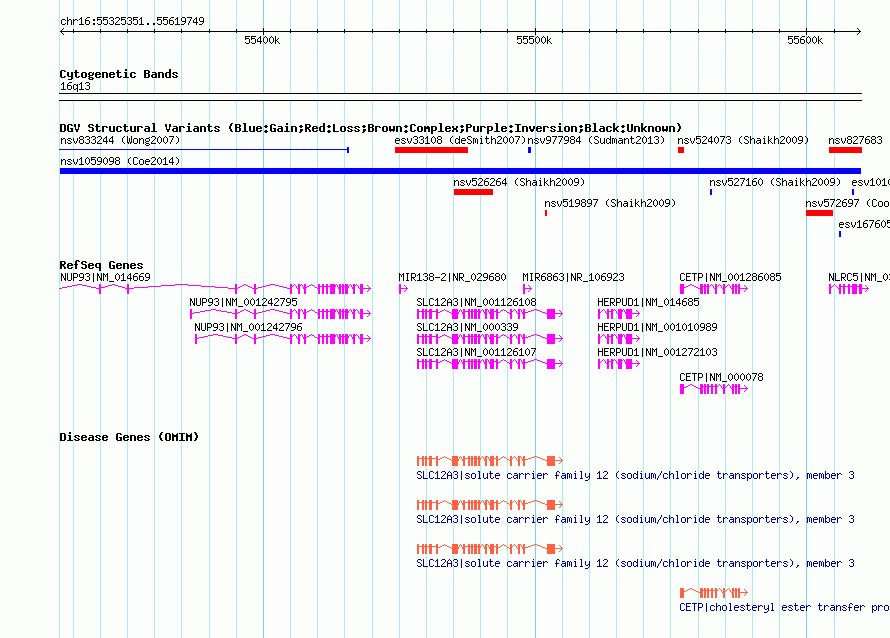Click the SLC12A3|NM_001126108 transcript label
Image resolution: width=890 pixels, height=638 pixels.
point(476,302)
